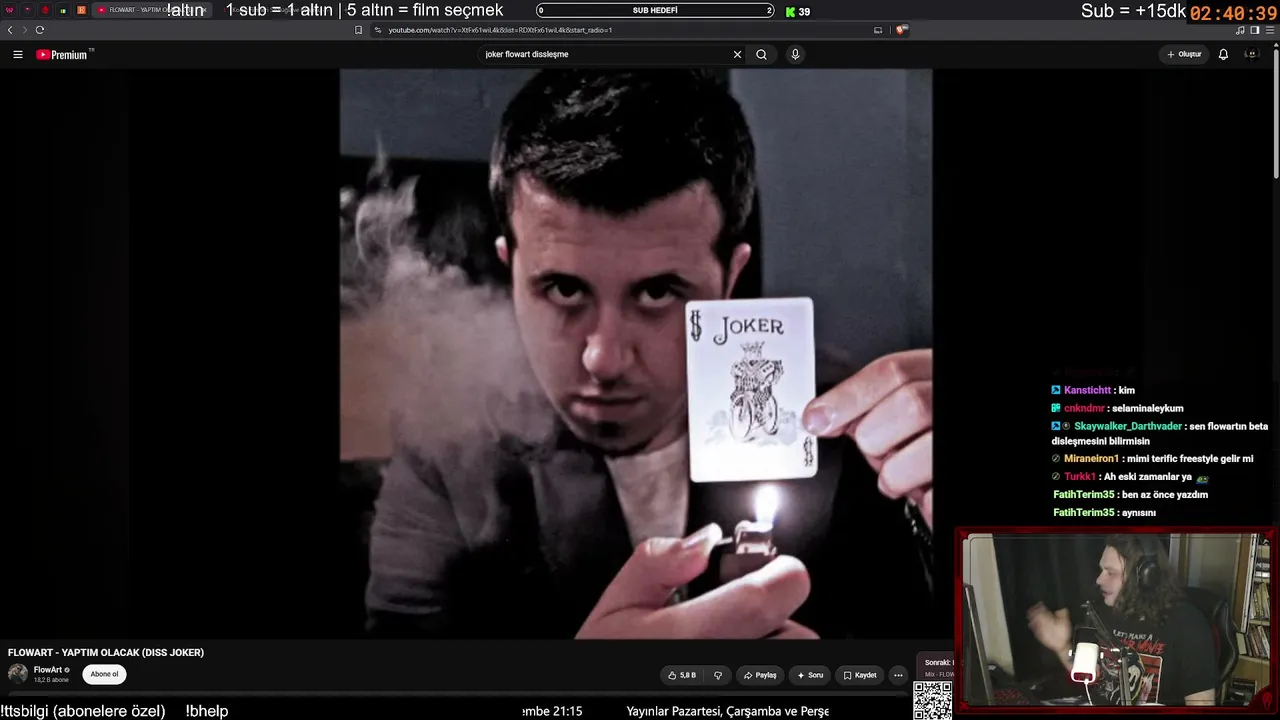Dislike the video

click(x=718, y=675)
